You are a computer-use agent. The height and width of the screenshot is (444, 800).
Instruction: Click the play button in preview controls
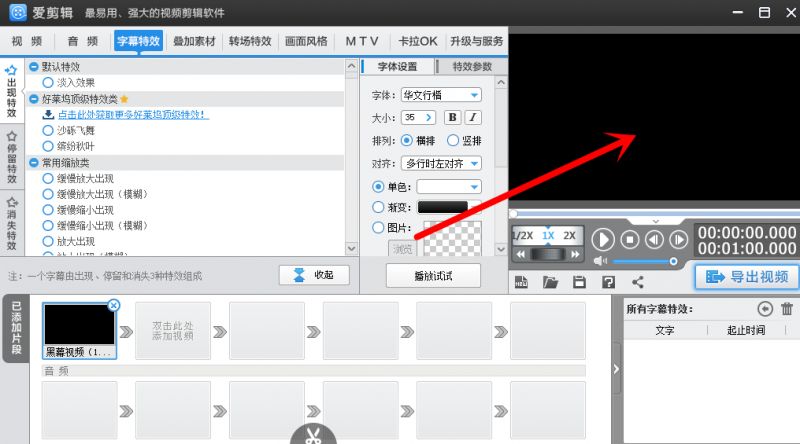tap(602, 239)
